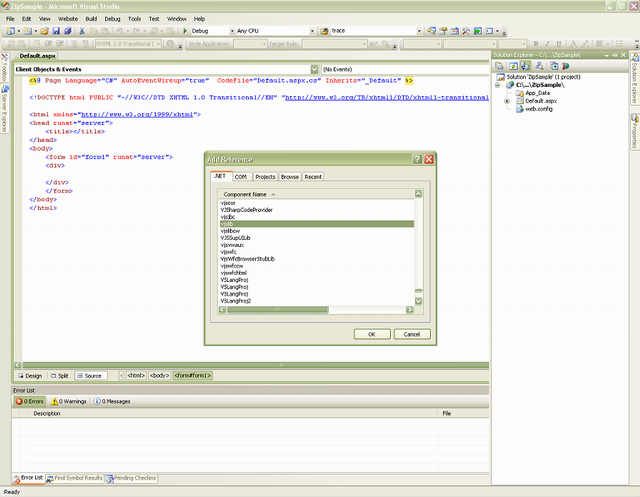Click ASP.NET Configuration icon in Solution Explorer
640x497 pixels.
[565, 66]
